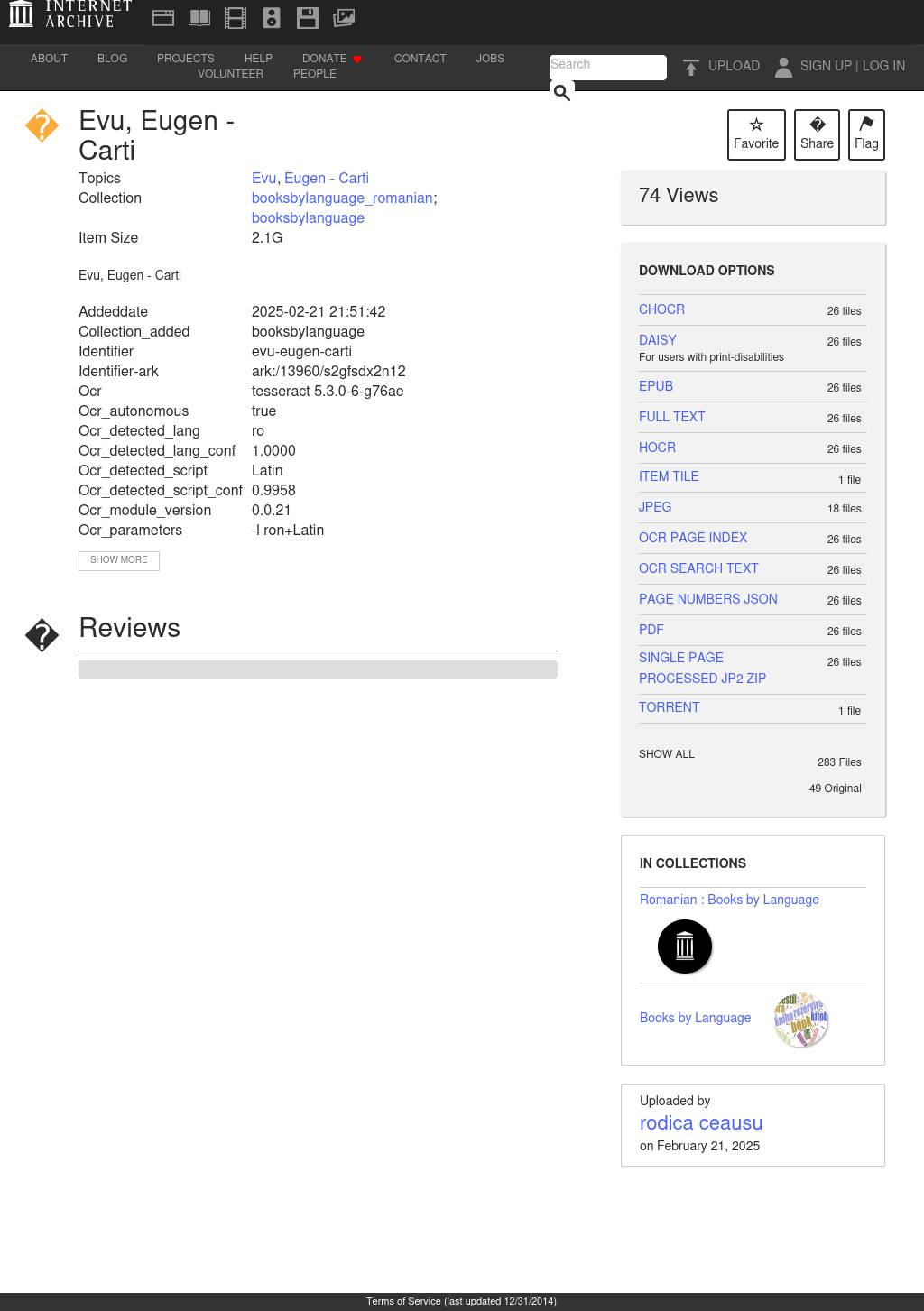Open the BLOG menu item
Image resolution: width=924 pixels, height=1311 pixels.
point(112,59)
